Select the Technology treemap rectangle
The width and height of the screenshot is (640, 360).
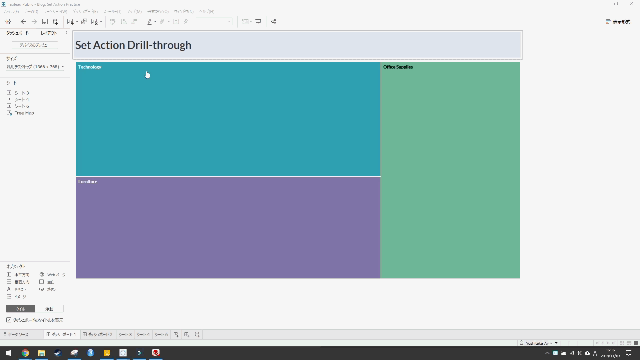pyautogui.click(x=228, y=119)
